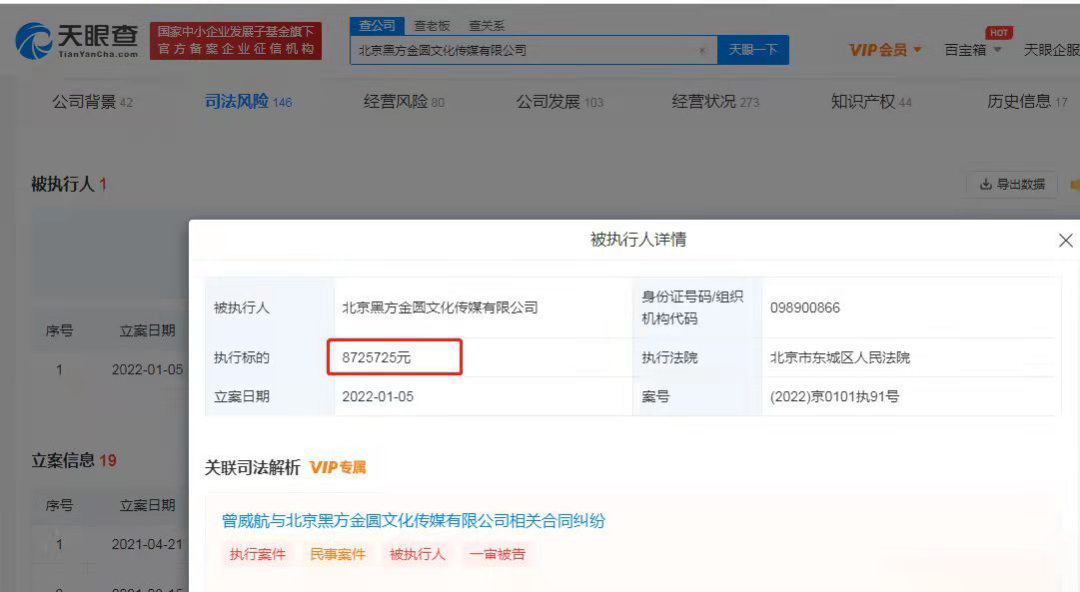Open the VIP会员 dropdown arrow
1080x592 pixels.
tap(917, 50)
